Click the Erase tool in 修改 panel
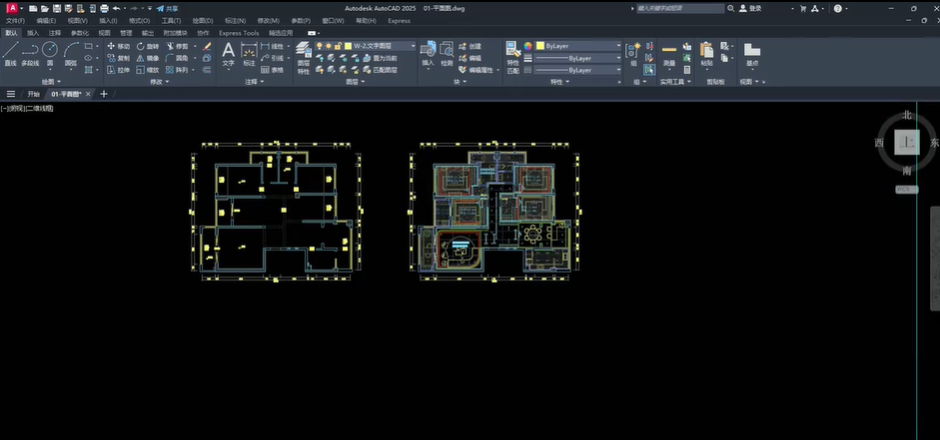Image resolution: width=940 pixels, height=440 pixels. click(x=207, y=46)
